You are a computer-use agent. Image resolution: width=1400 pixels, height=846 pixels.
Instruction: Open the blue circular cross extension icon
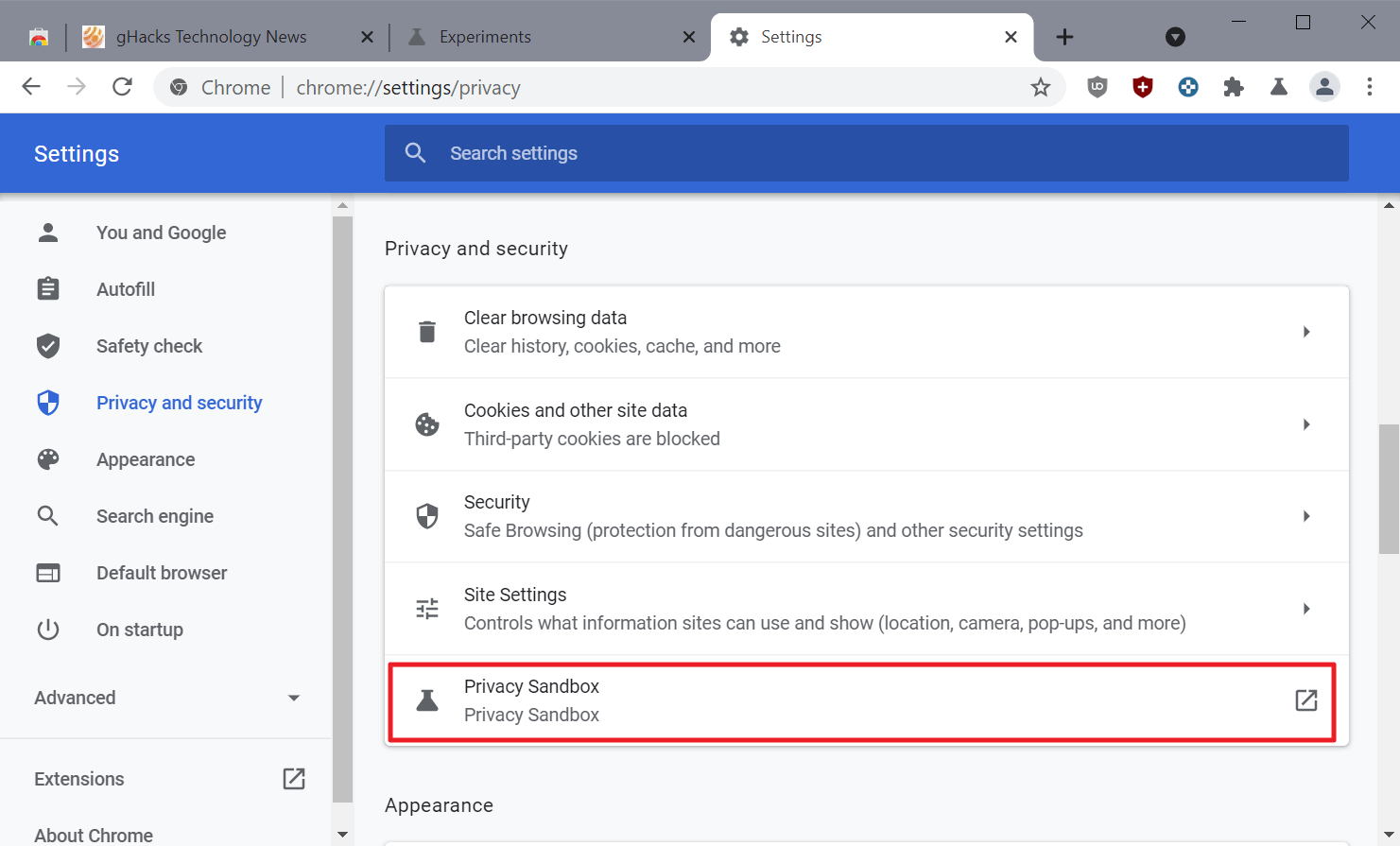1188,87
